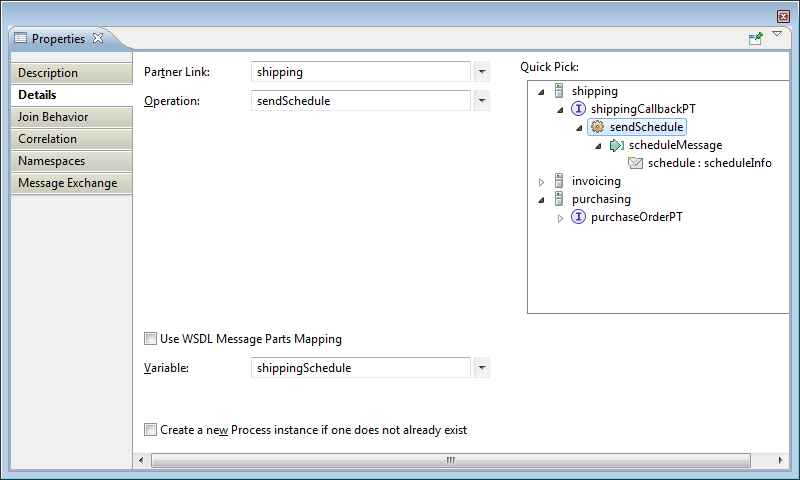
Task: Switch to the Correlation tab
Action: click(x=47, y=139)
